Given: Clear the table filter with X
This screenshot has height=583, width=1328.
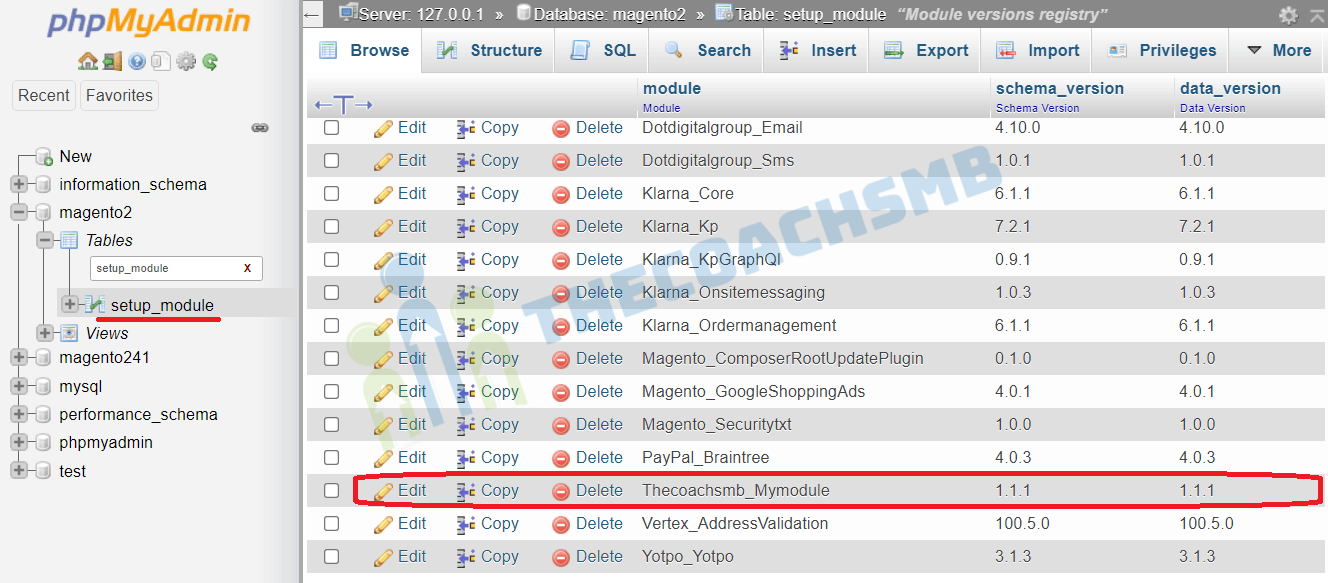Looking at the screenshot, I should coord(248,268).
